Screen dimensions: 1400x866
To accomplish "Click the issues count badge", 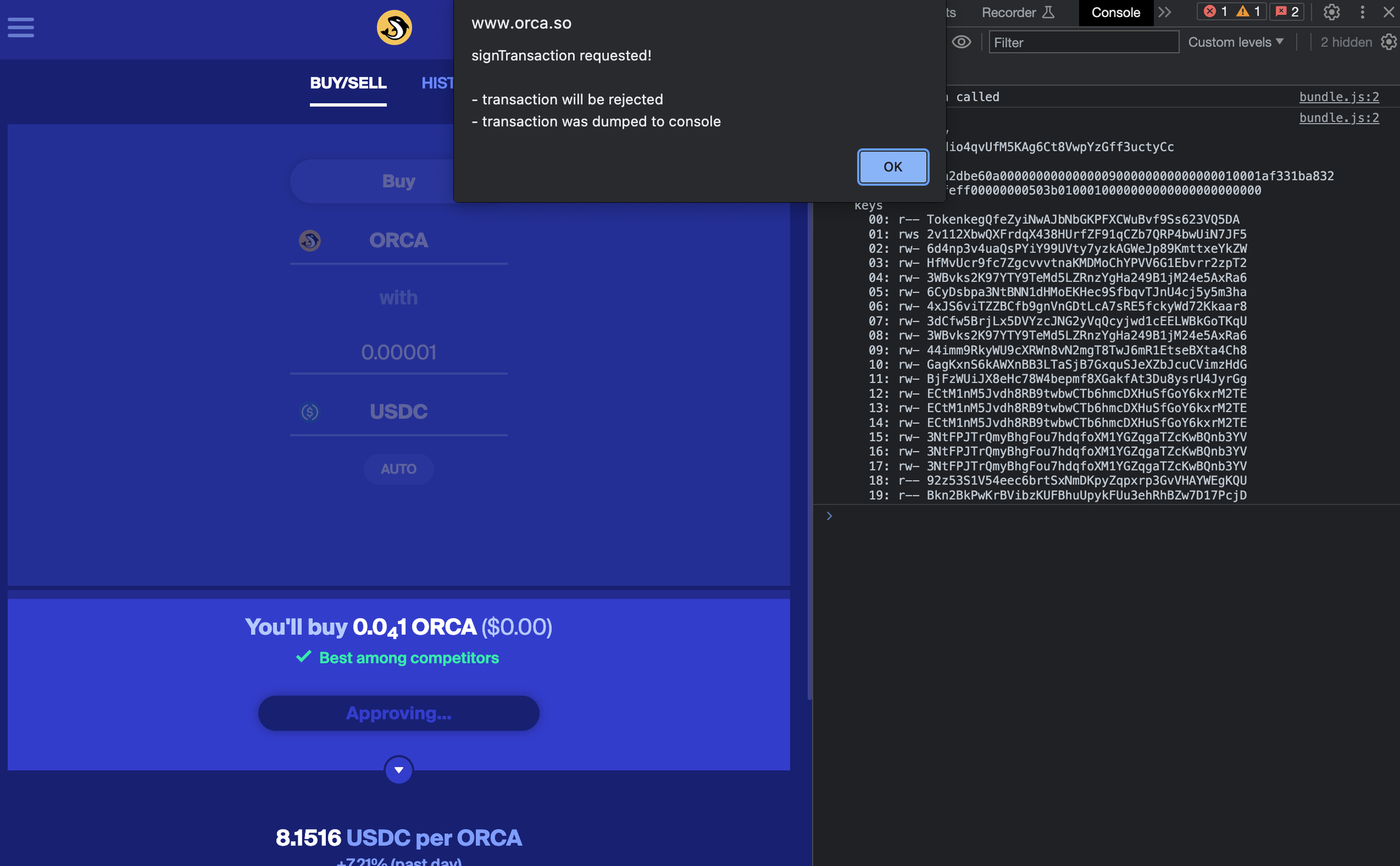I will 1287,12.
